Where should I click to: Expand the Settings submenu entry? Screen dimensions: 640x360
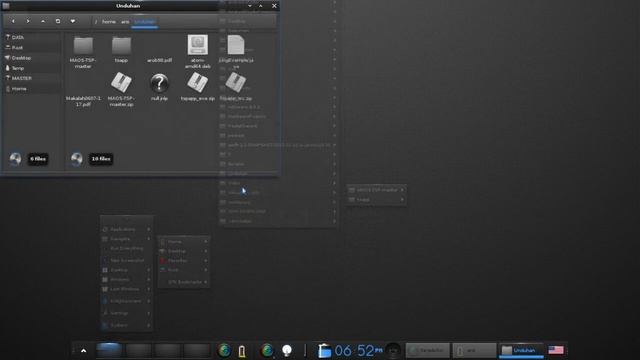click(x=127, y=313)
